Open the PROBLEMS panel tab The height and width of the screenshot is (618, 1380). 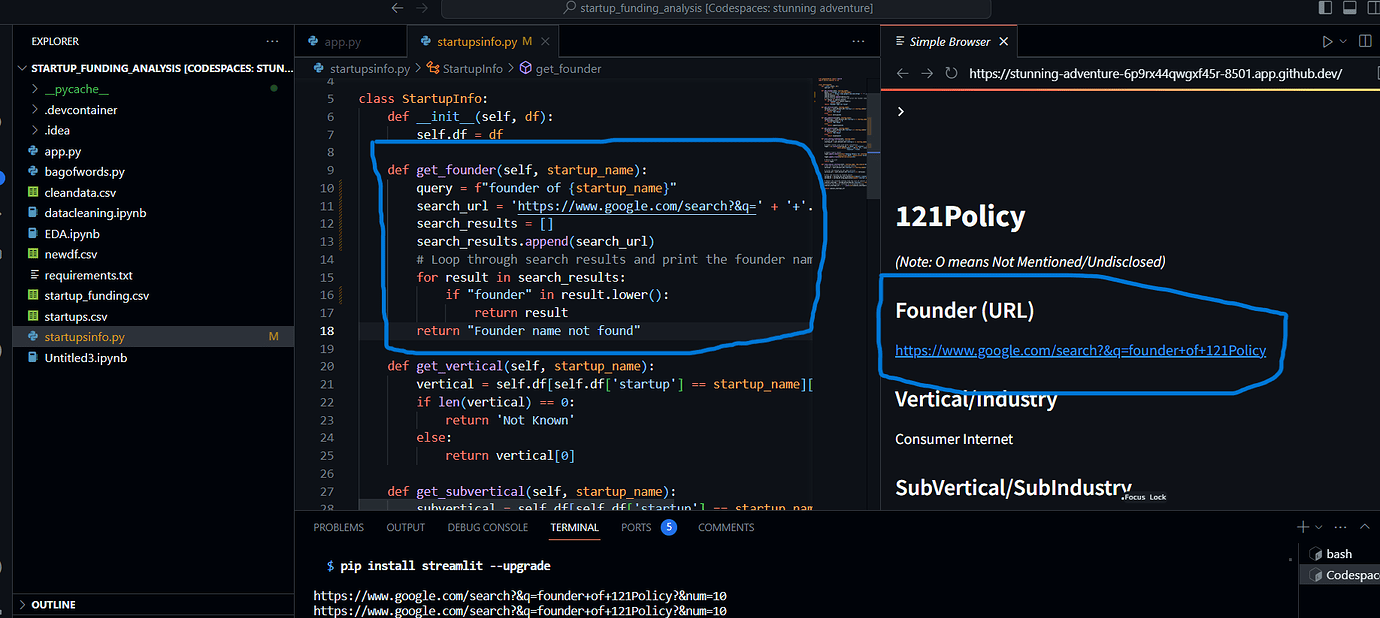(x=338, y=527)
